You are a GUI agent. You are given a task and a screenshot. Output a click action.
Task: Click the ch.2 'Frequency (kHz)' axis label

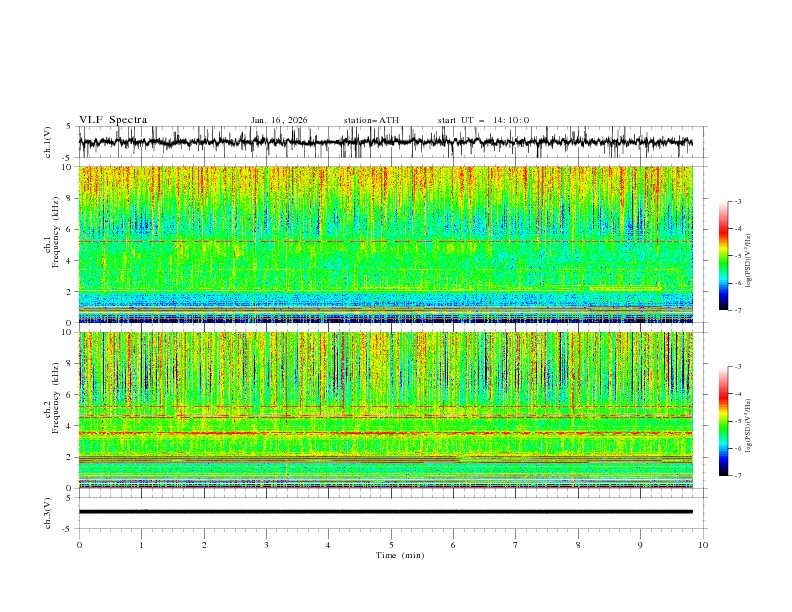[56, 398]
